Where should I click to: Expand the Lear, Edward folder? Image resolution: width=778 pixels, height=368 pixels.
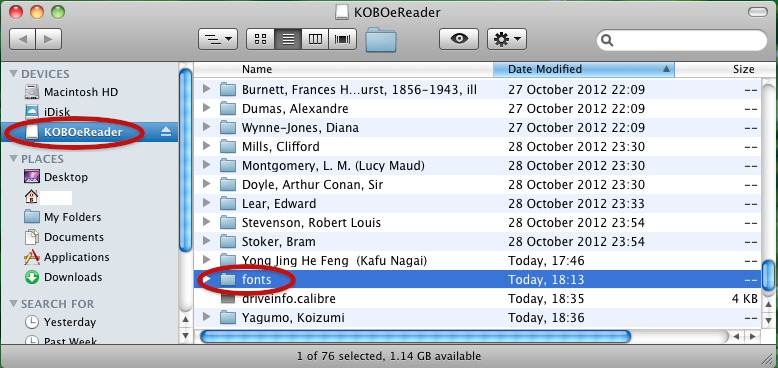(x=207, y=203)
